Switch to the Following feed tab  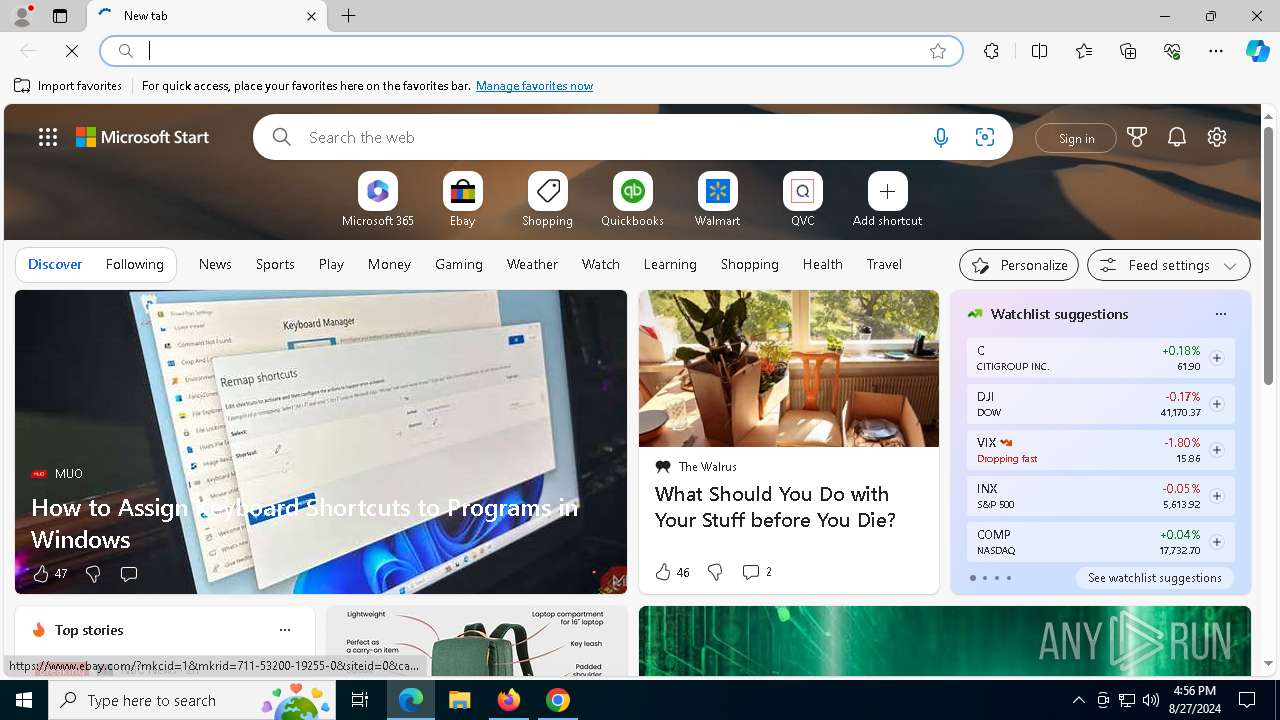134,264
